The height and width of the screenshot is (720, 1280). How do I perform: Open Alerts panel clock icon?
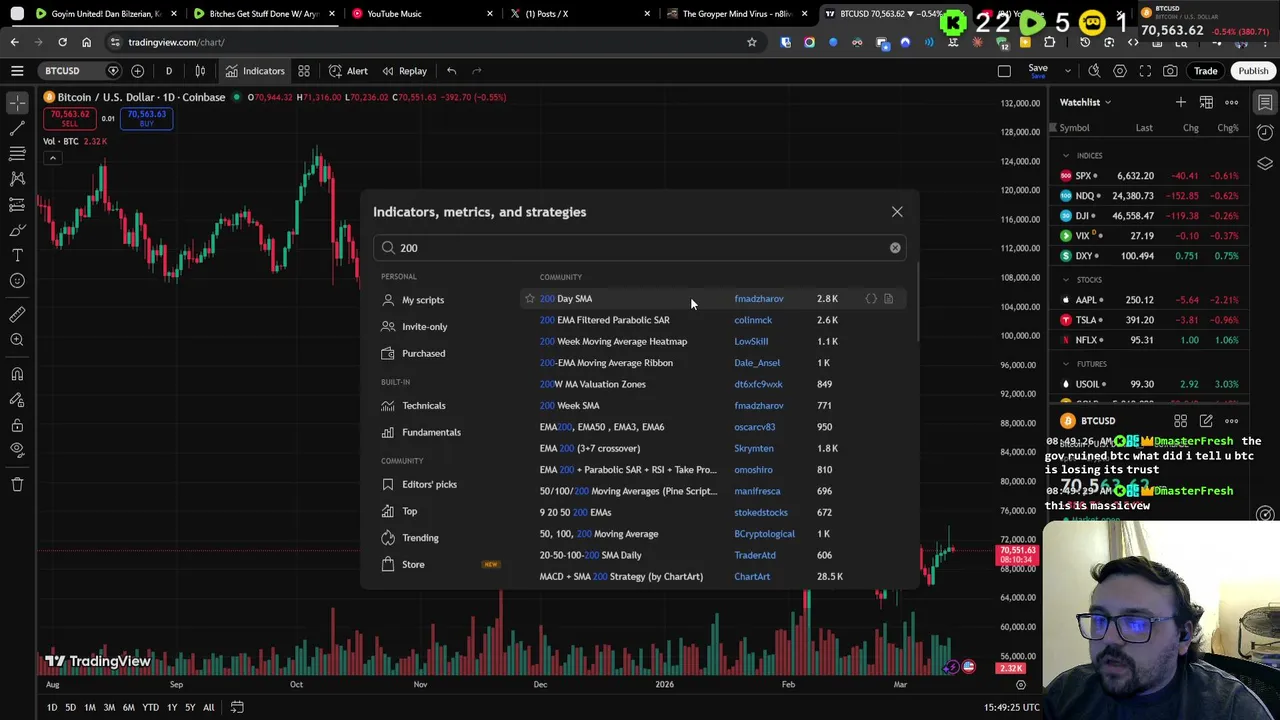1265,133
